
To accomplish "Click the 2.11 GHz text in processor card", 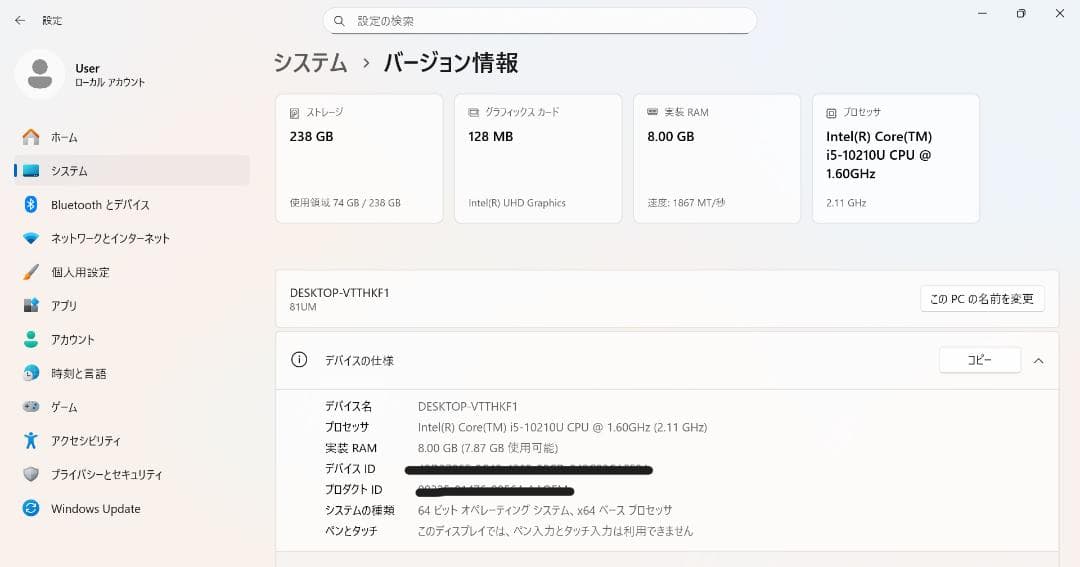I will click(846, 203).
